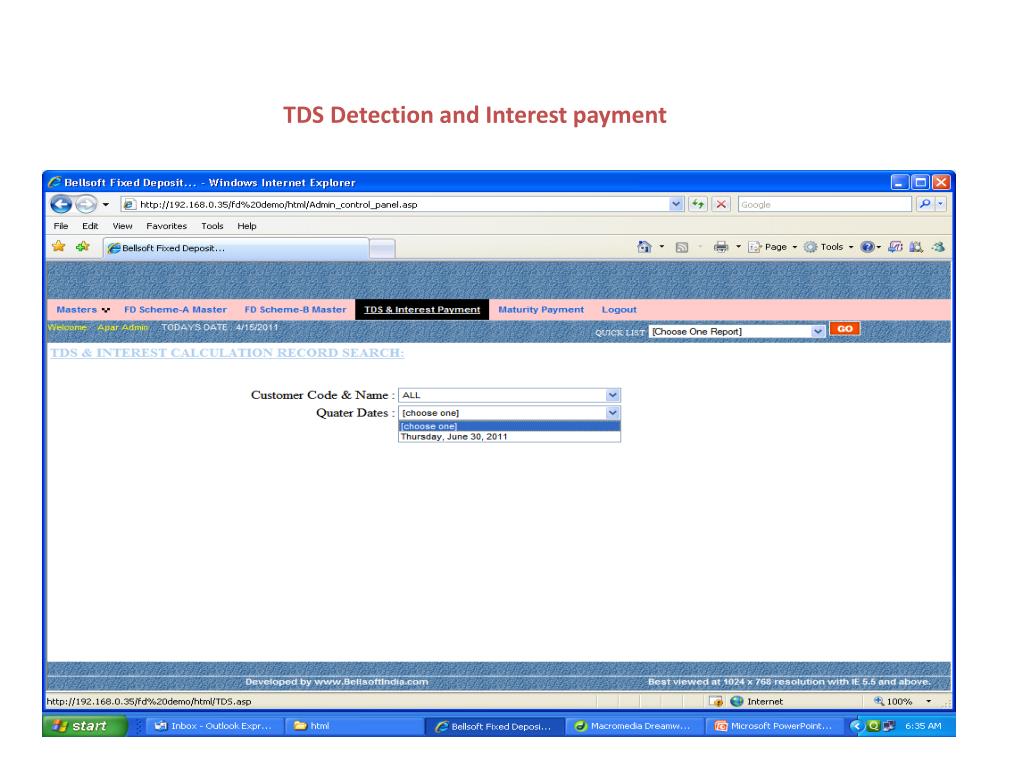Open the View menu

coord(122,226)
